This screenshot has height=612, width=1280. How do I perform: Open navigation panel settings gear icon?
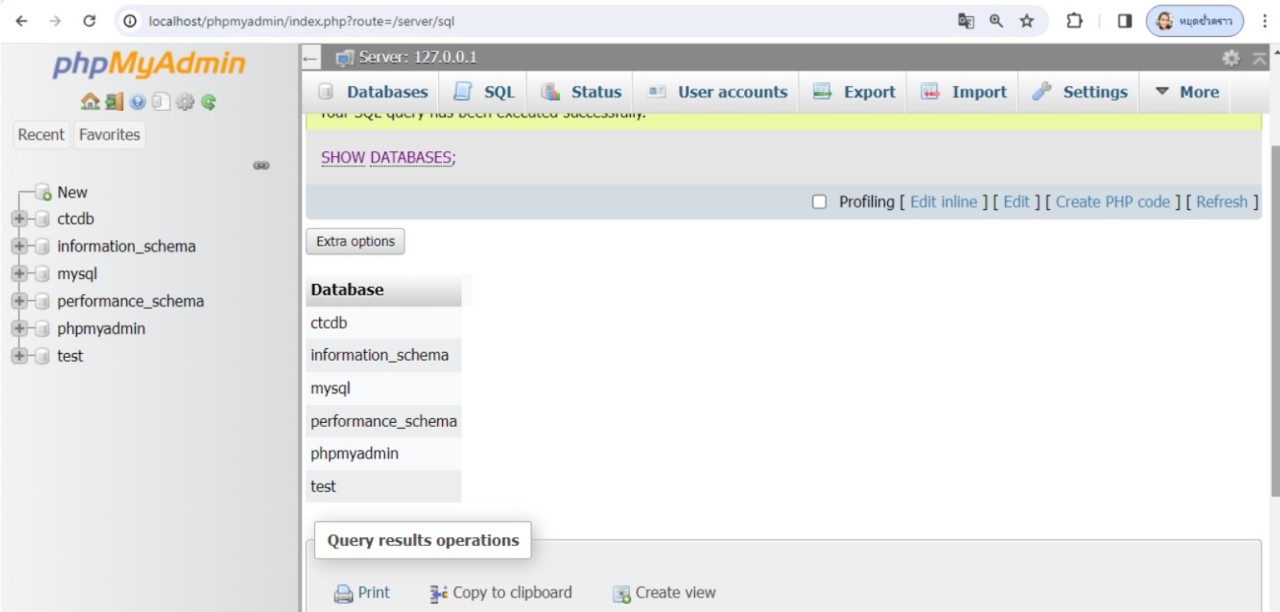[x=185, y=102]
